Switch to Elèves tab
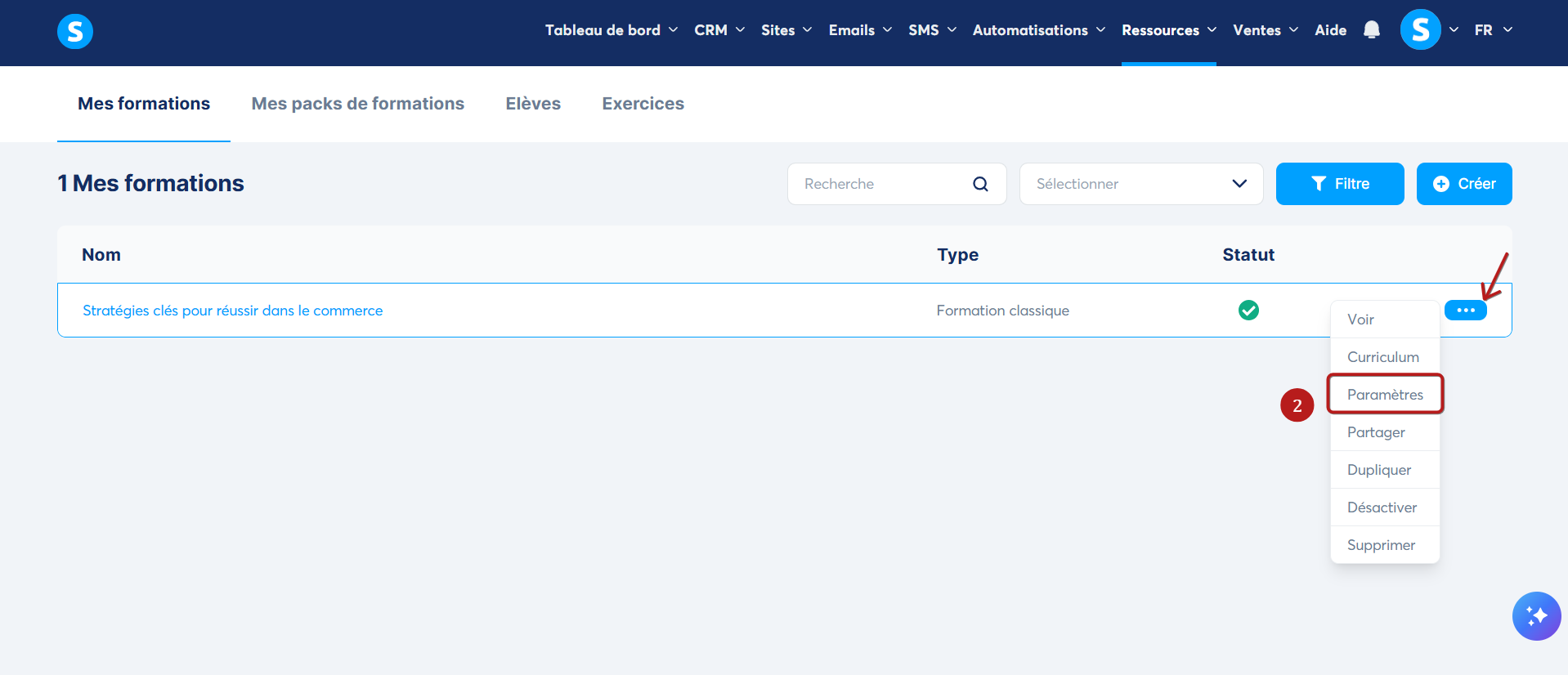This screenshot has width=1568, height=675. (x=533, y=104)
